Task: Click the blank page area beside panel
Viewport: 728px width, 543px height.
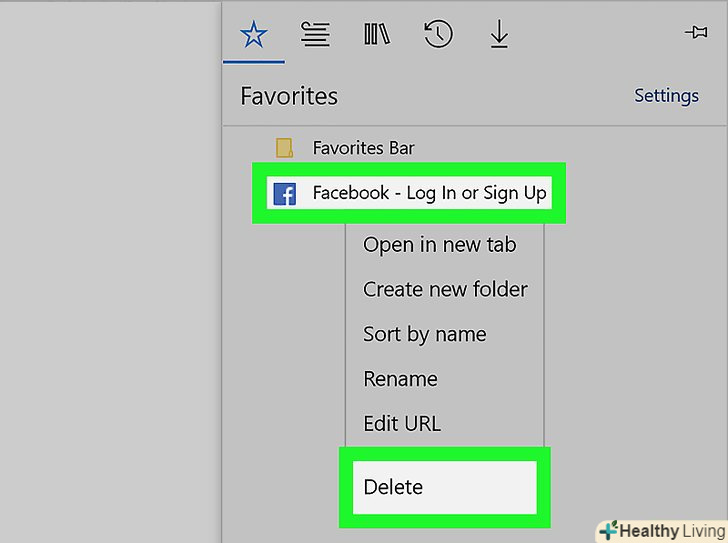Action: tap(110, 270)
